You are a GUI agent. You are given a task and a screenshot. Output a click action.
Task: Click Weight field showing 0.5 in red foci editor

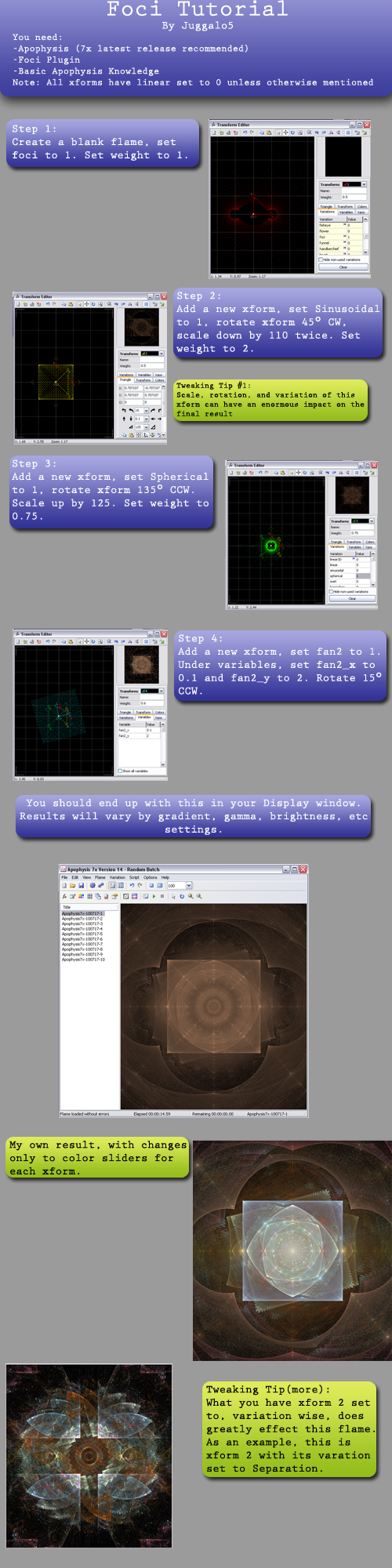[x=354, y=197]
